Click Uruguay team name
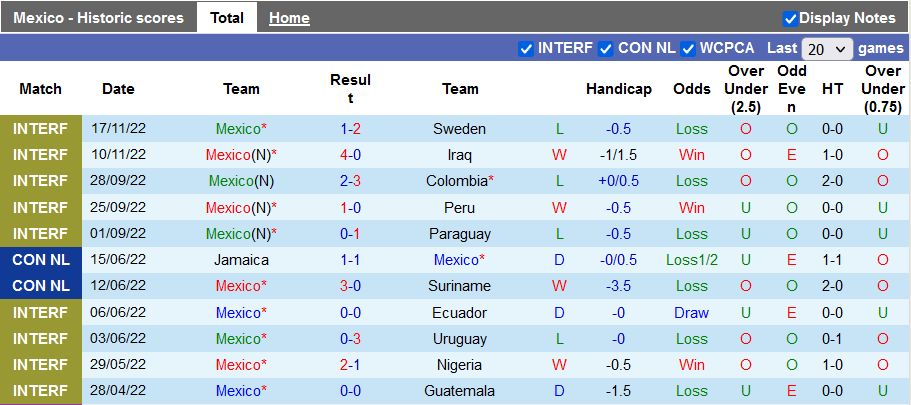Viewport: 911px width, 405px height. click(x=459, y=338)
